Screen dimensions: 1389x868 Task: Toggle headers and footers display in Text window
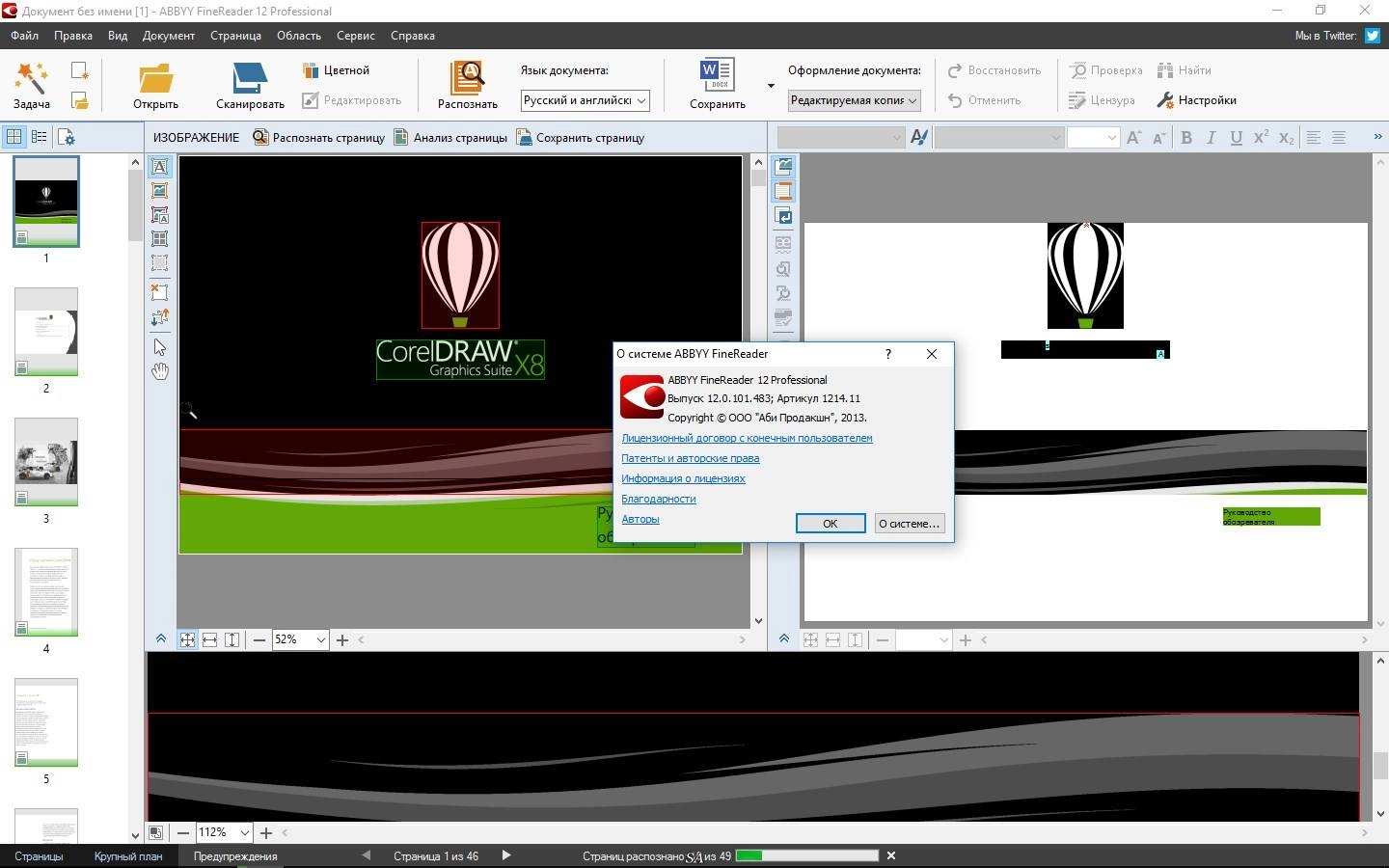[783, 191]
